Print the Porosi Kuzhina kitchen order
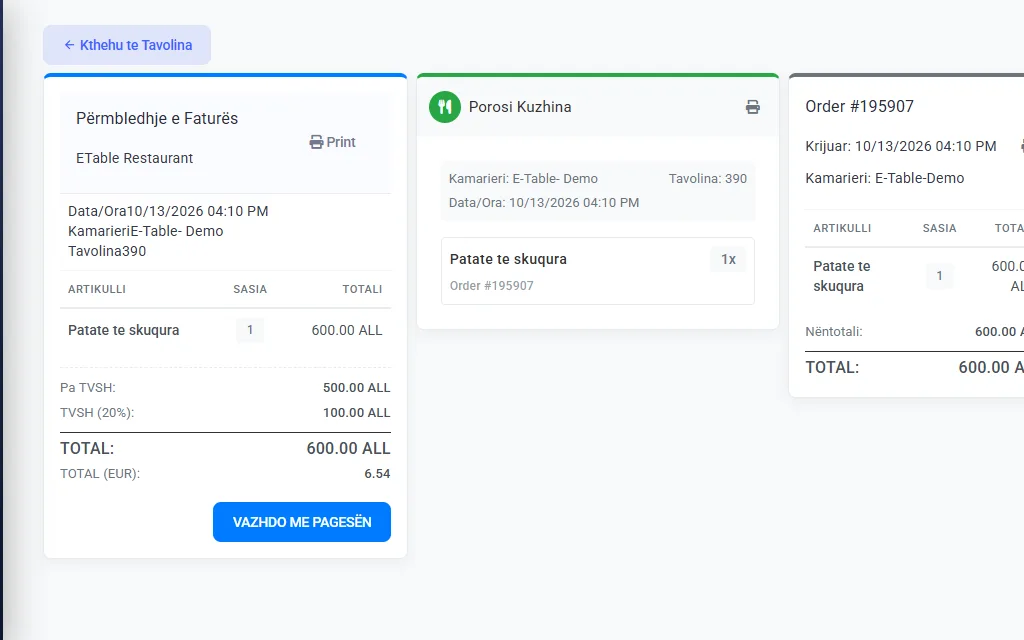Viewport: 1024px width, 640px height. click(x=752, y=107)
